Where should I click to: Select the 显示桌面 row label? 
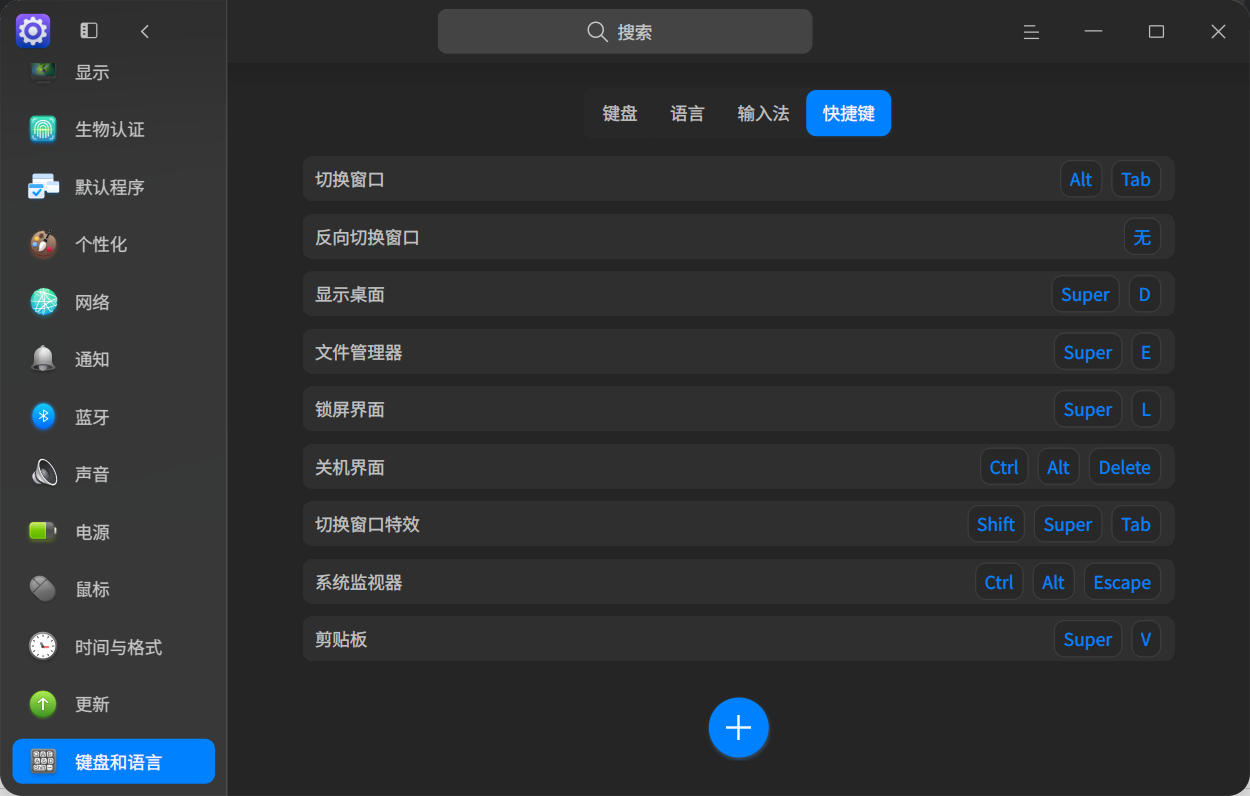point(350,295)
